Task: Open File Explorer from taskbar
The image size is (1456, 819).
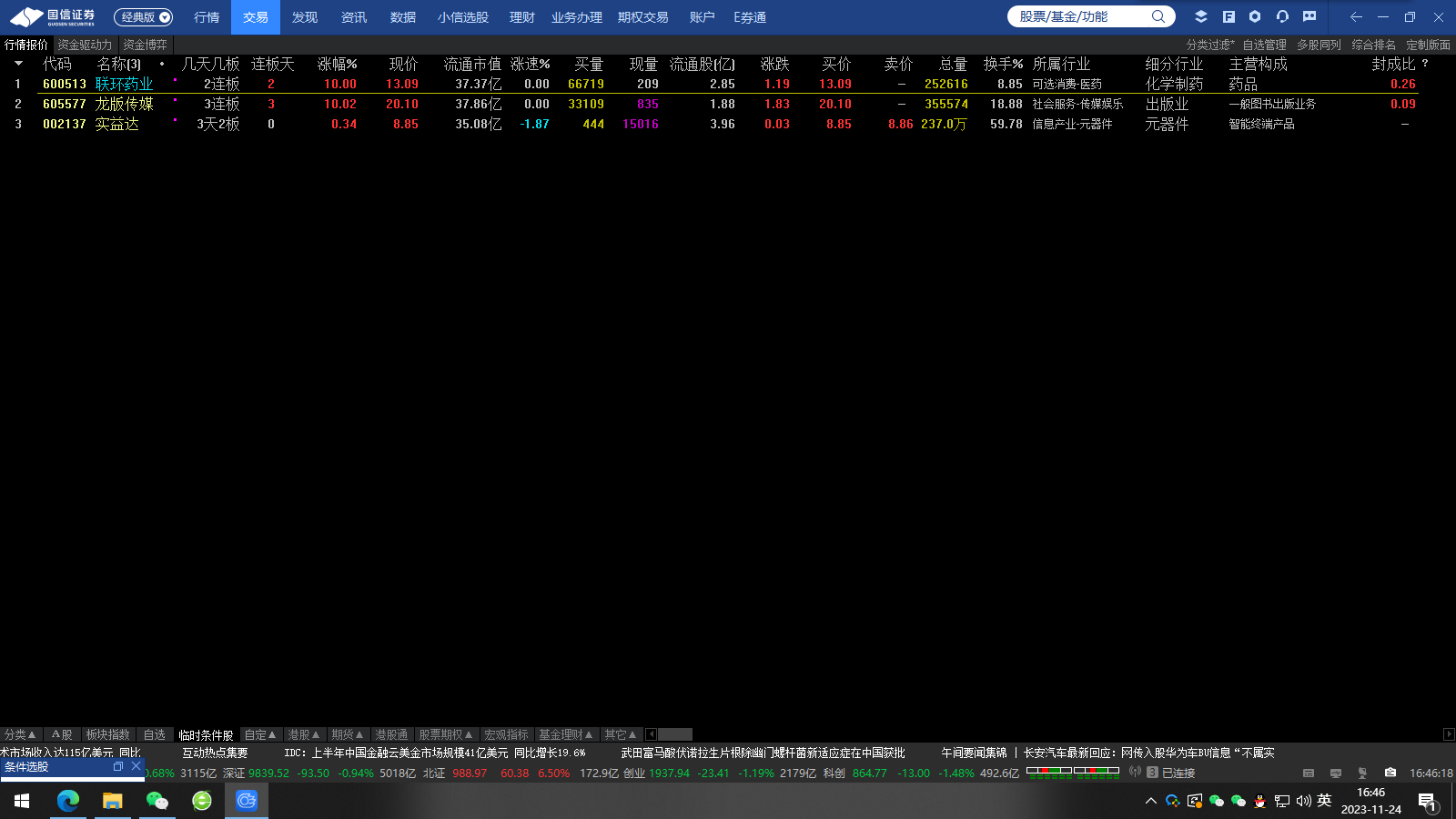Action: 112,801
